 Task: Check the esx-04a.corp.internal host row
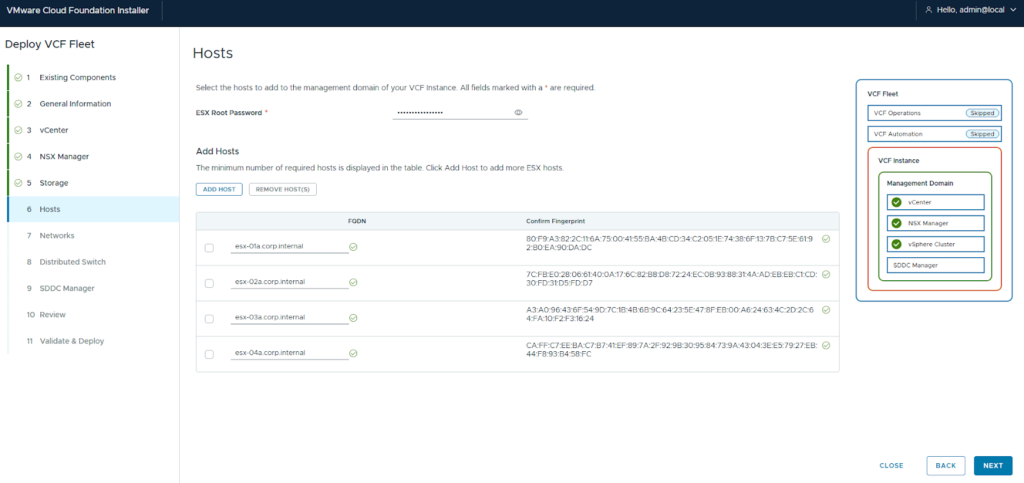pyautogui.click(x=209, y=354)
